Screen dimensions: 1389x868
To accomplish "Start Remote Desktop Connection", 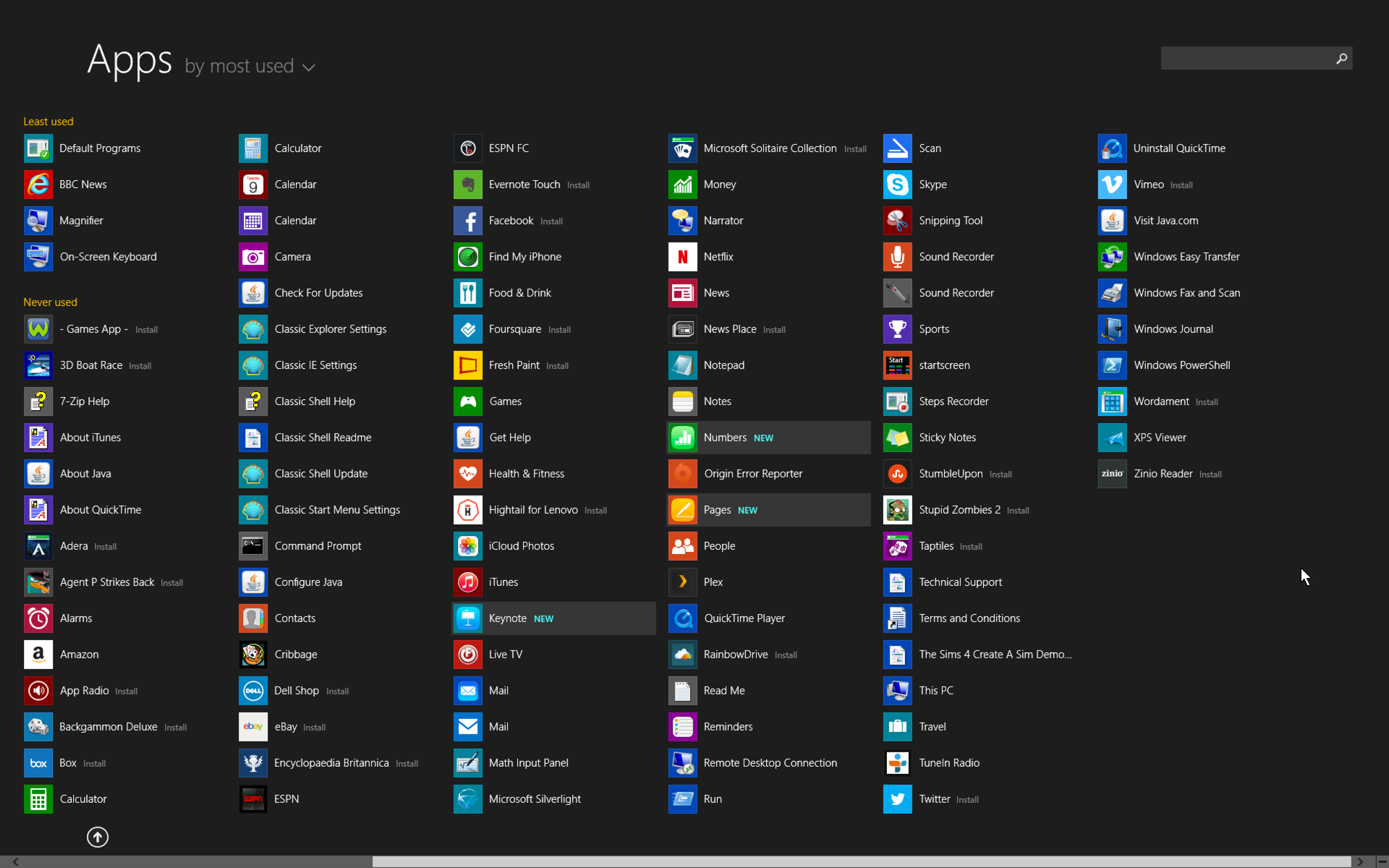I will [x=770, y=763].
